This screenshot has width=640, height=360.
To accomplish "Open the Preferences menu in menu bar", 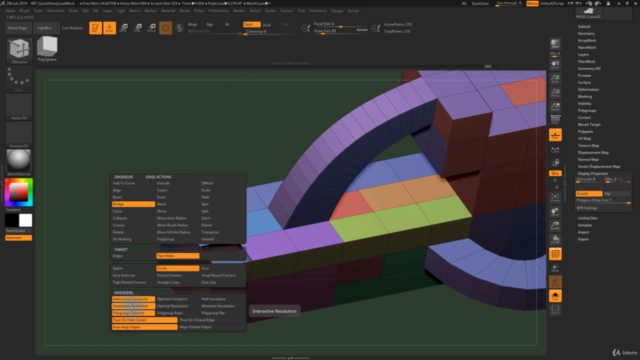I will point(219,11).
